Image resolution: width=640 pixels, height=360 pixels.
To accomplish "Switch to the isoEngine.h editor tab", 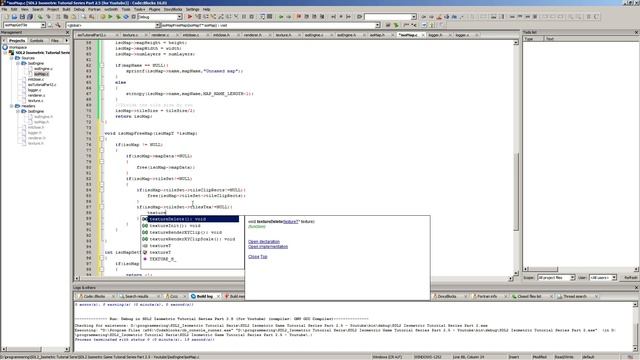I will click(x=347, y=35).
